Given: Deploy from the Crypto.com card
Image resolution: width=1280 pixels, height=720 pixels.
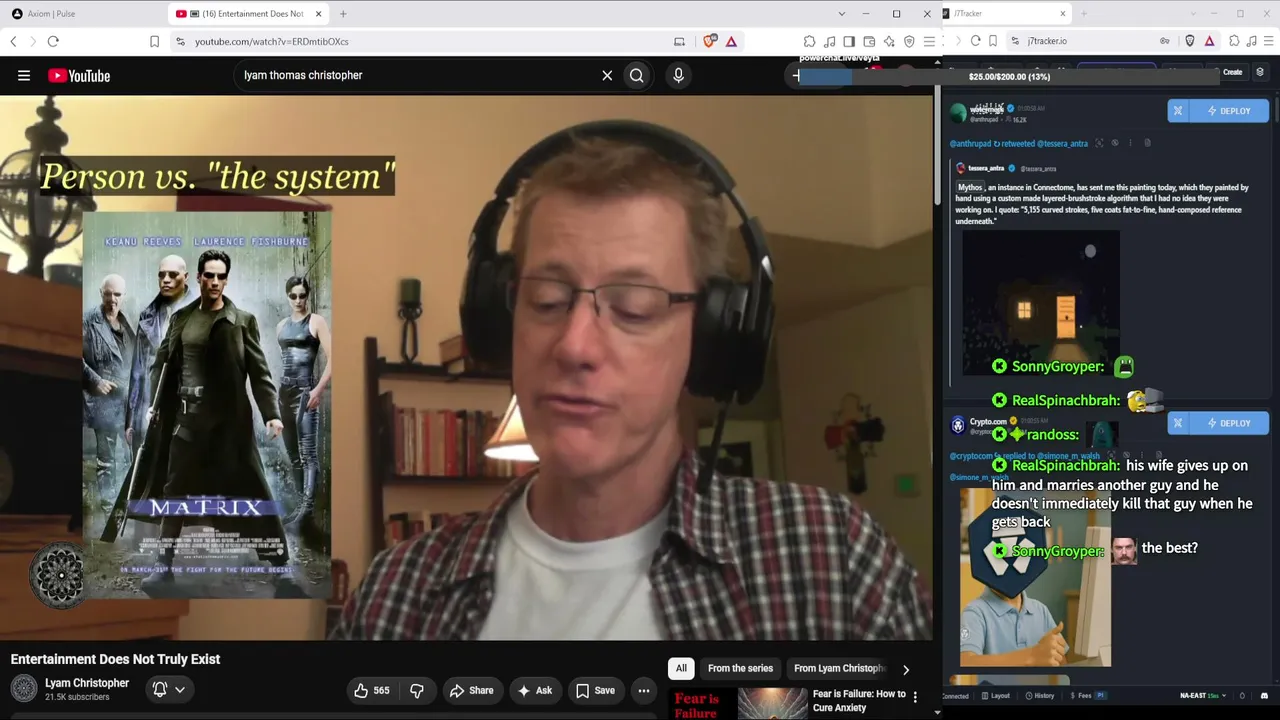Looking at the screenshot, I should coord(1229,423).
